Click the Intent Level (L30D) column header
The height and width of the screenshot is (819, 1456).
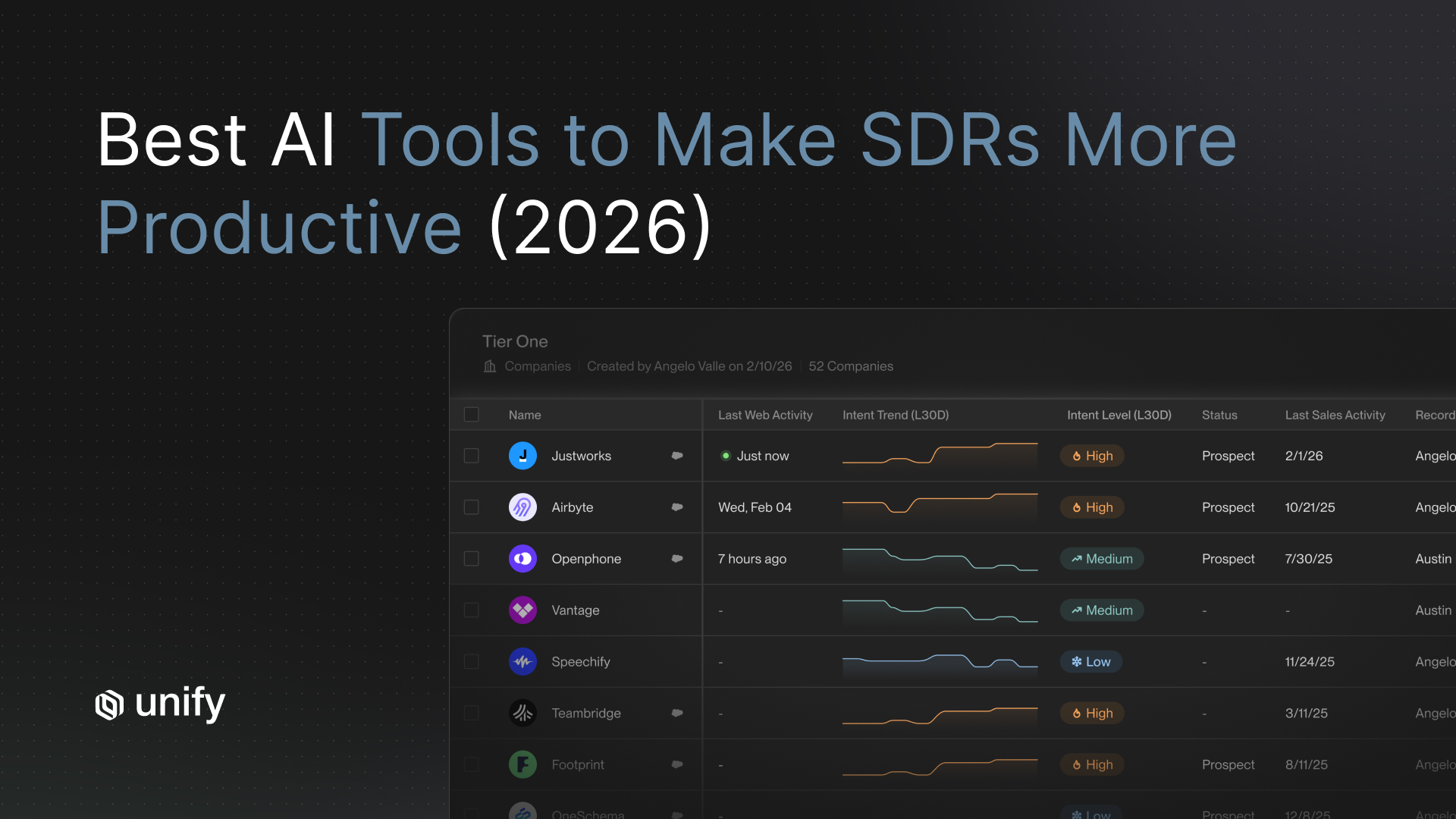(1119, 415)
